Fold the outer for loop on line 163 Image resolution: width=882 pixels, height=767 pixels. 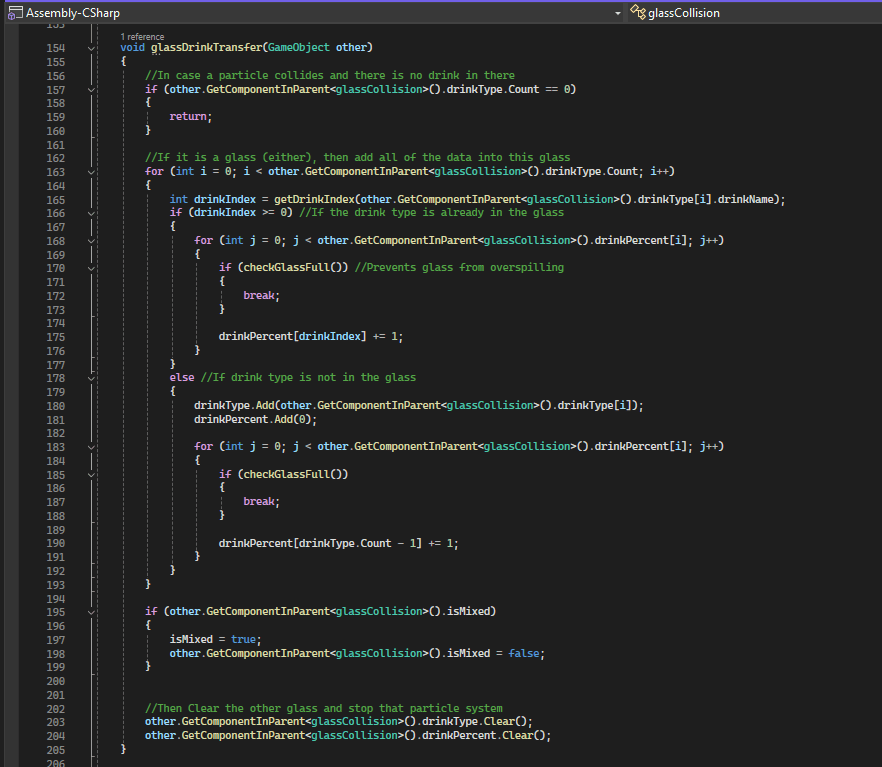point(92,171)
